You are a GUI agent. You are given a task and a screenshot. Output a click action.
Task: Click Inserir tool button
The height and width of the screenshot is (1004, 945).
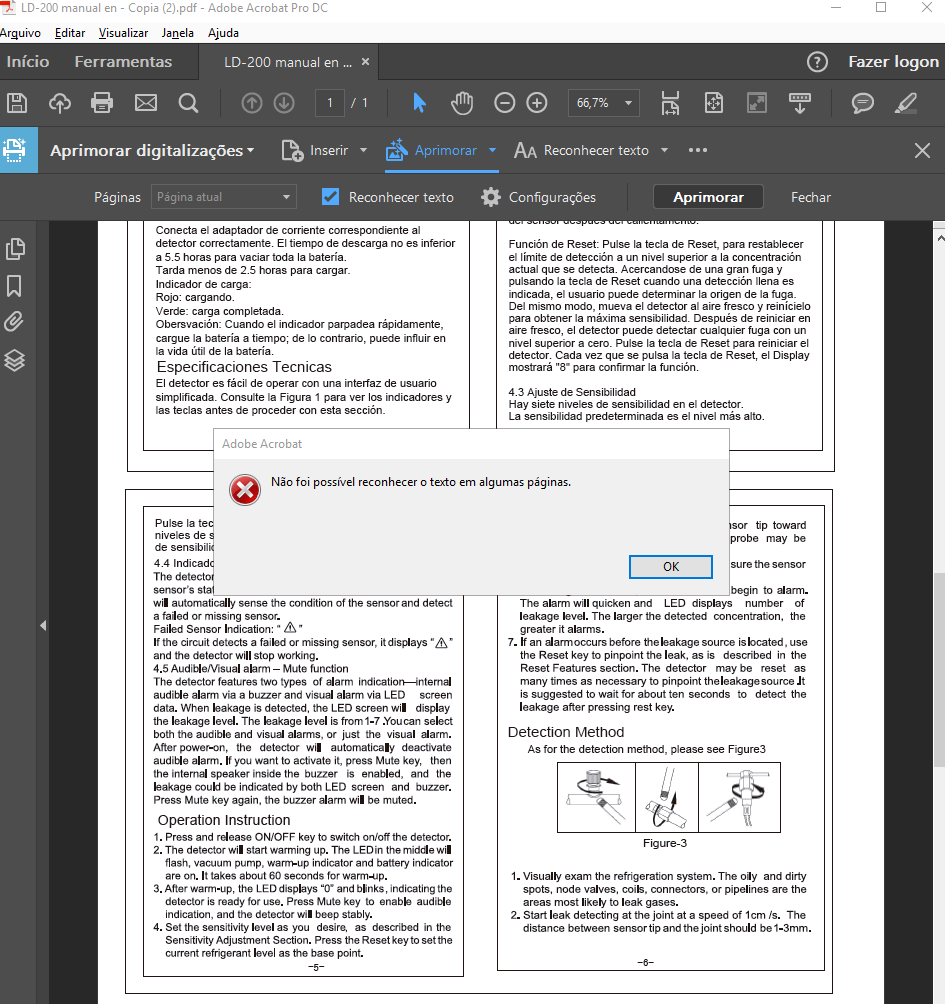(x=315, y=150)
